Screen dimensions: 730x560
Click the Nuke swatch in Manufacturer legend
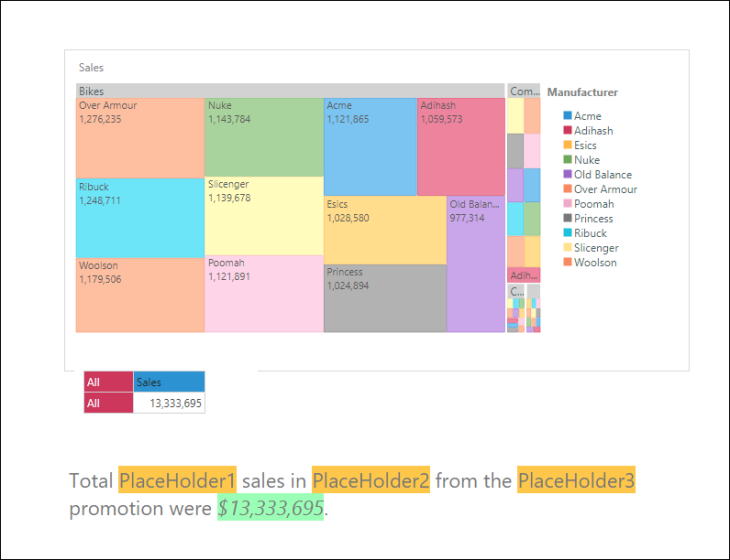pyautogui.click(x=567, y=160)
